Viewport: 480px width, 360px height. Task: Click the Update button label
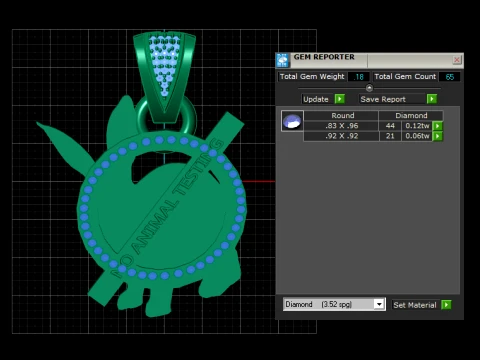316,99
